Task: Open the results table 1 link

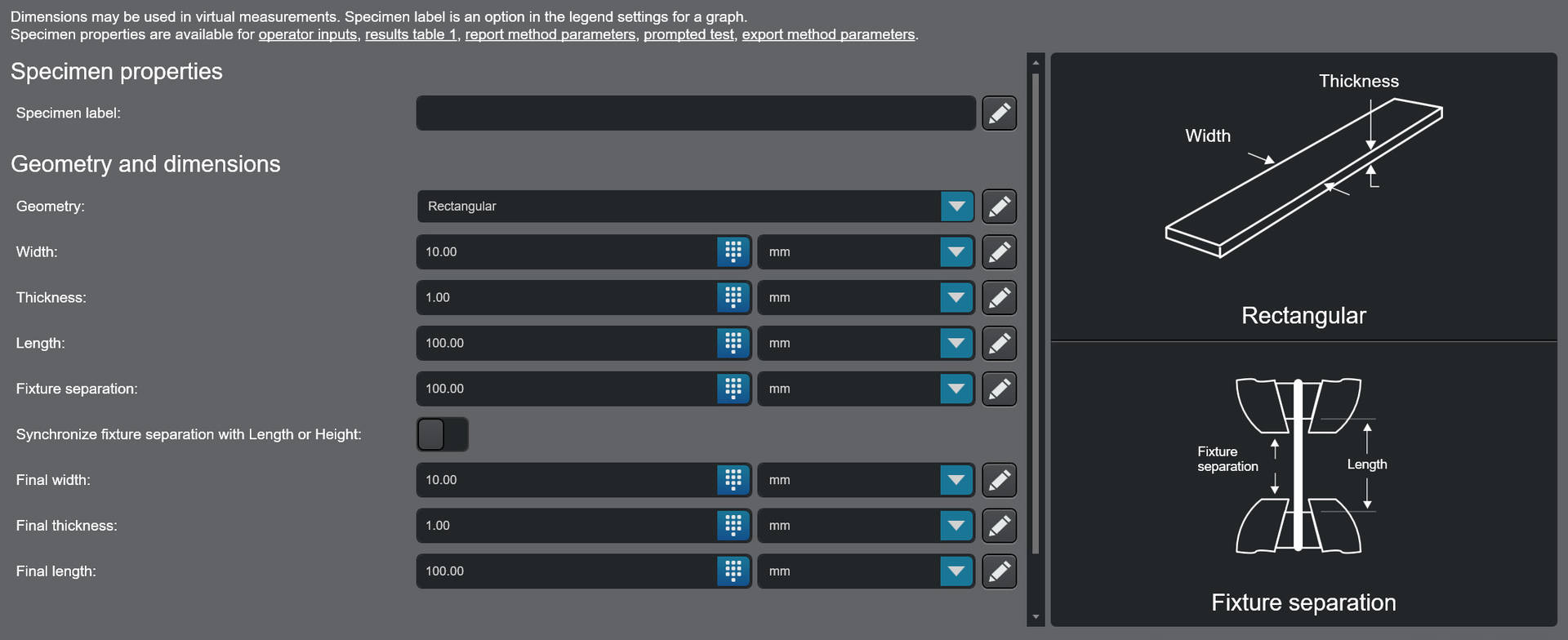Action: 411,34
